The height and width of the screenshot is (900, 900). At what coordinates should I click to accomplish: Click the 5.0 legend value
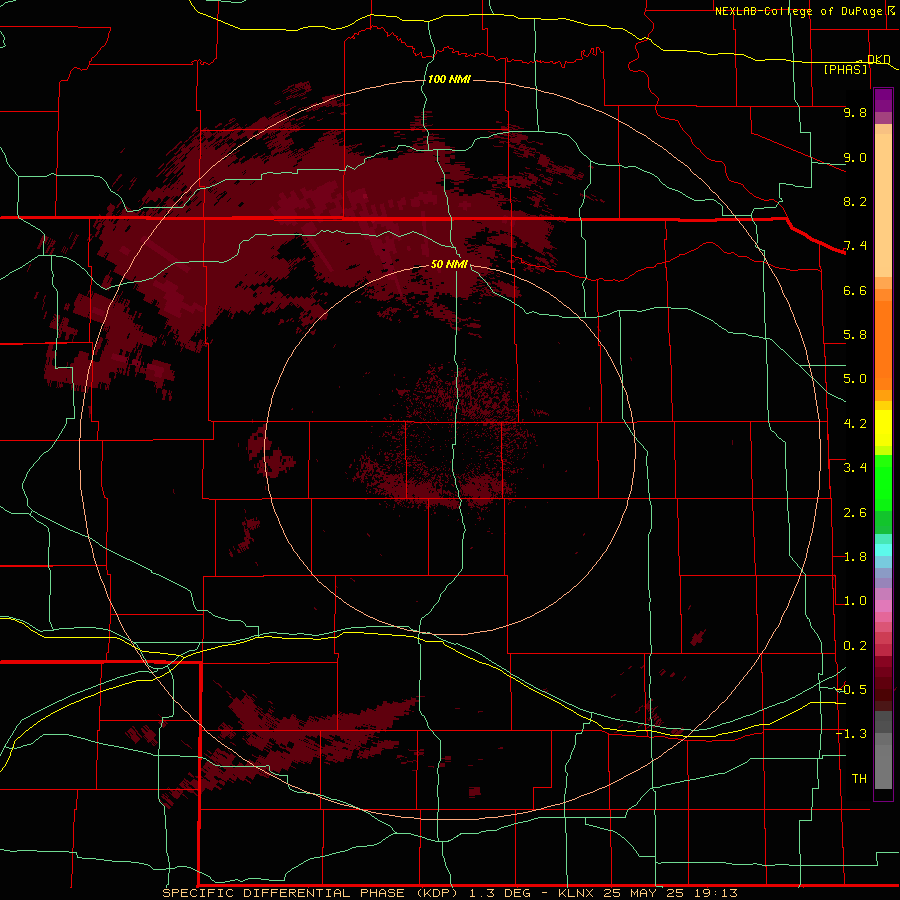[855, 379]
